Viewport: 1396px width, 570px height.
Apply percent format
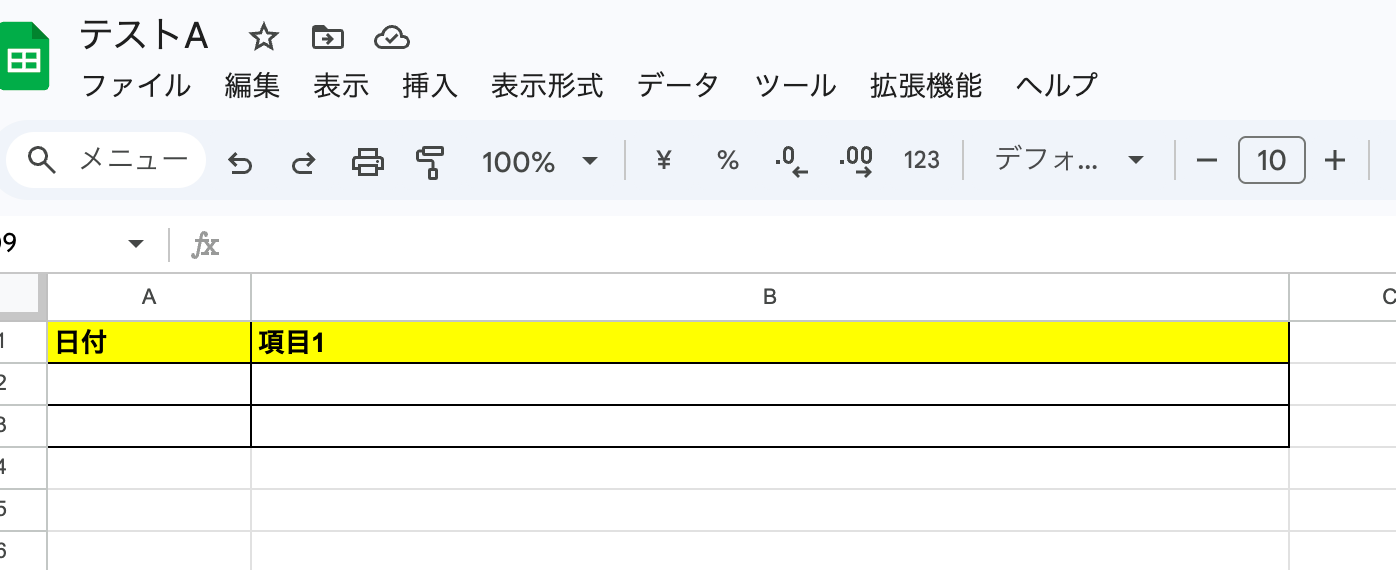click(728, 160)
